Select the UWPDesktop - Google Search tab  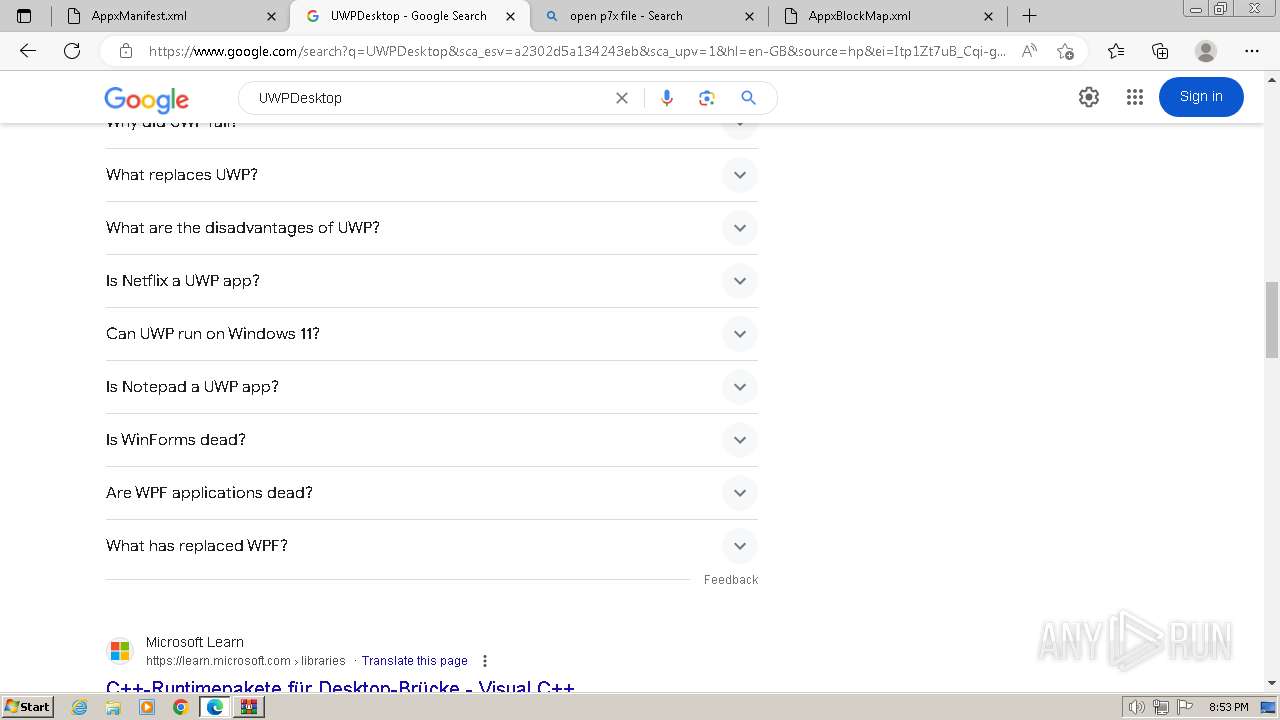coord(408,16)
